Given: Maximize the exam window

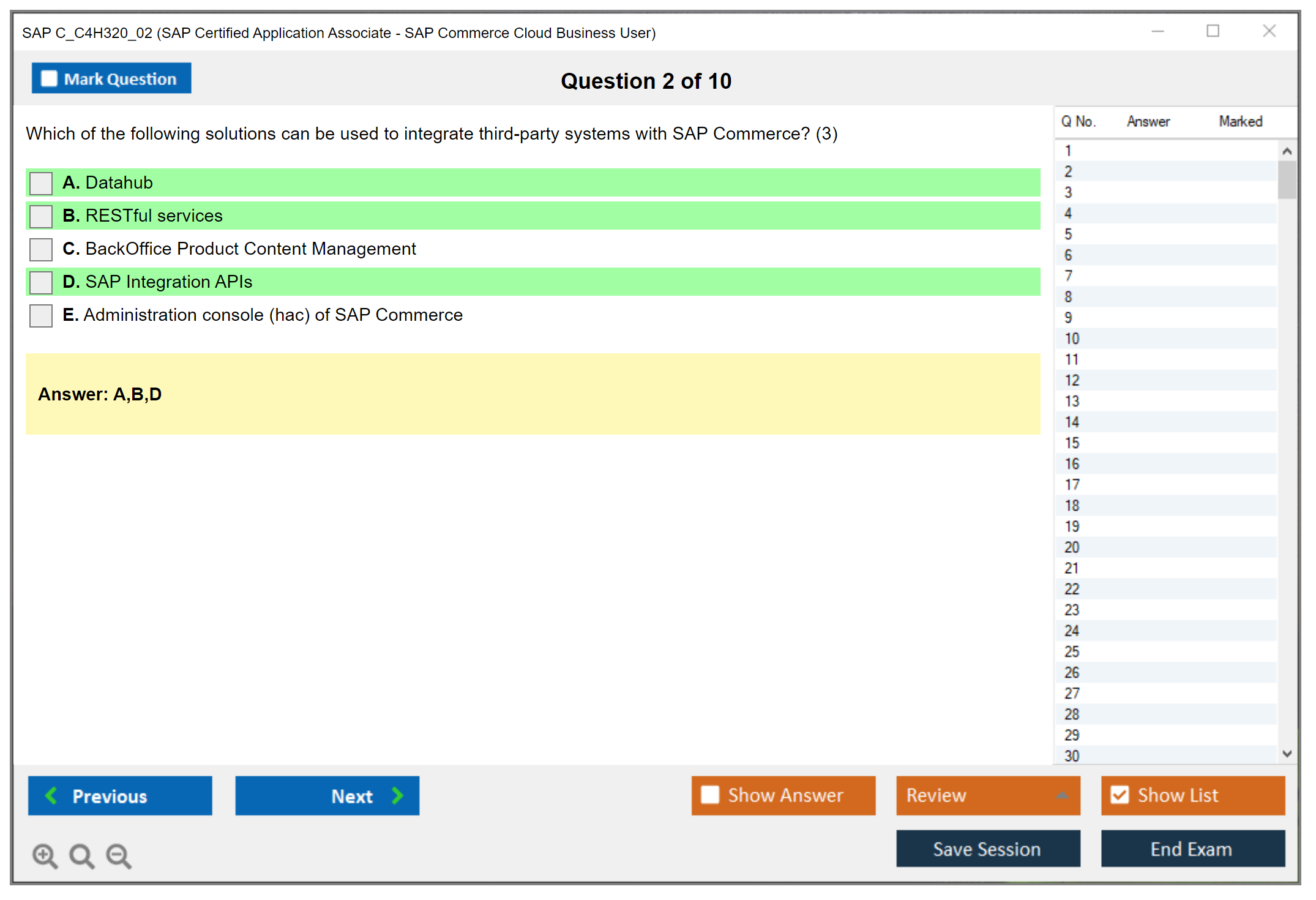Looking at the screenshot, I should (1213, 31).
